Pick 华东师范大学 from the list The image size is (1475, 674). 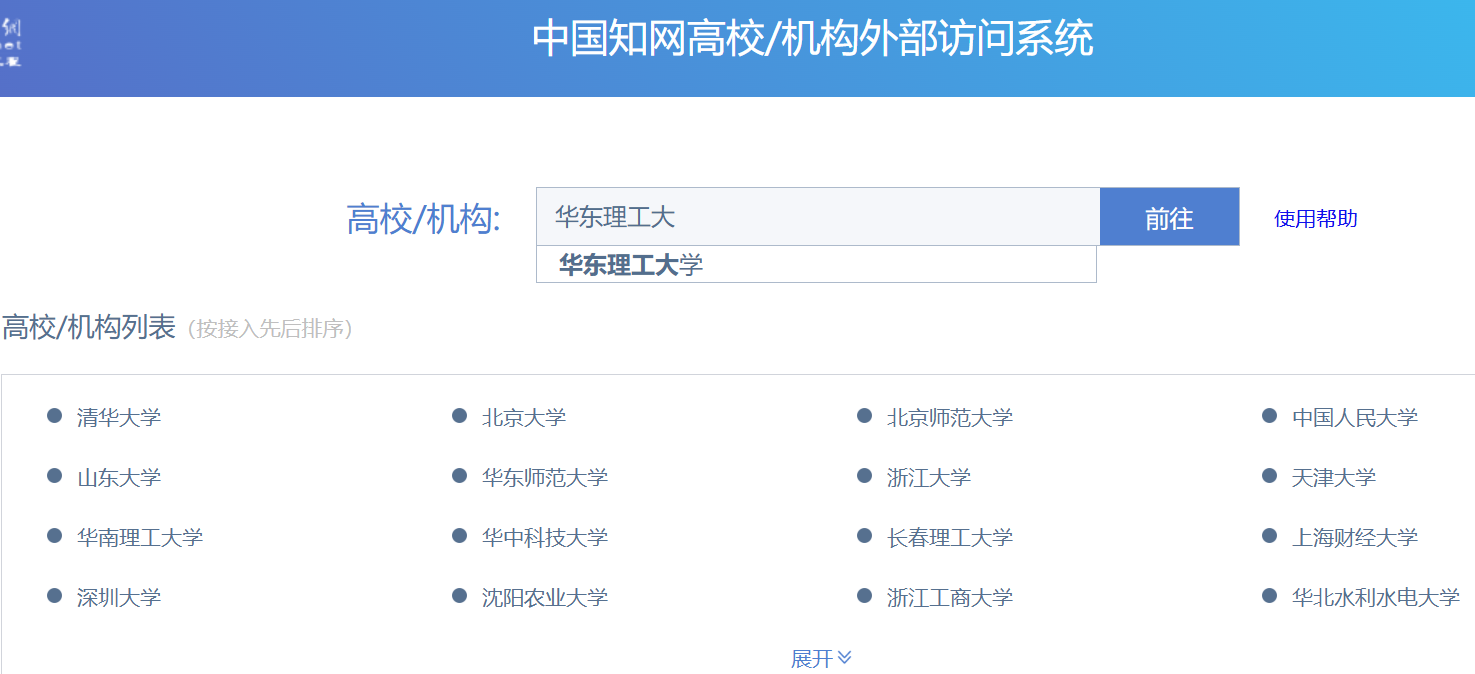coord(545,477)
